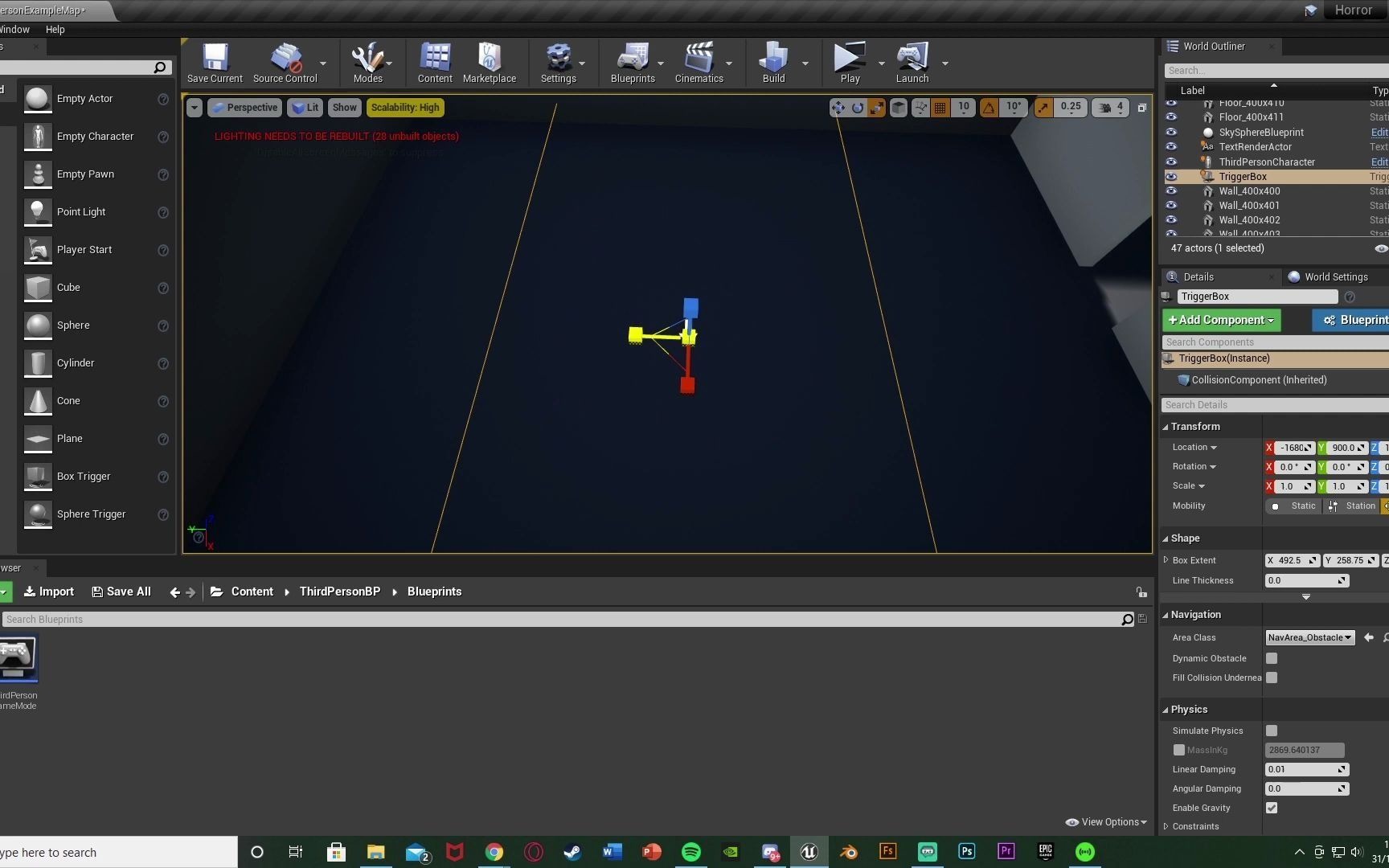Toggle TriggerBox visibility in World Outliner
This screenshot has height=868, width=1389.
[1171, 177]
